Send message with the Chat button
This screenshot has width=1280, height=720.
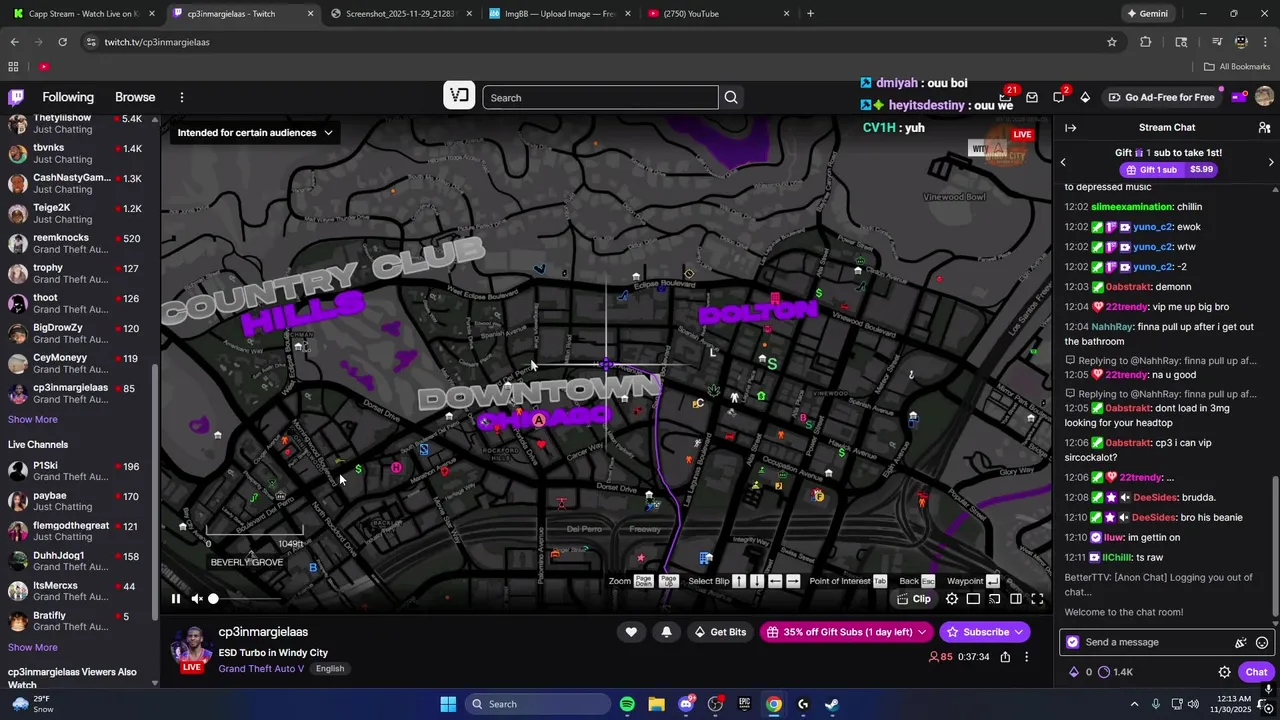point(1256,672)
